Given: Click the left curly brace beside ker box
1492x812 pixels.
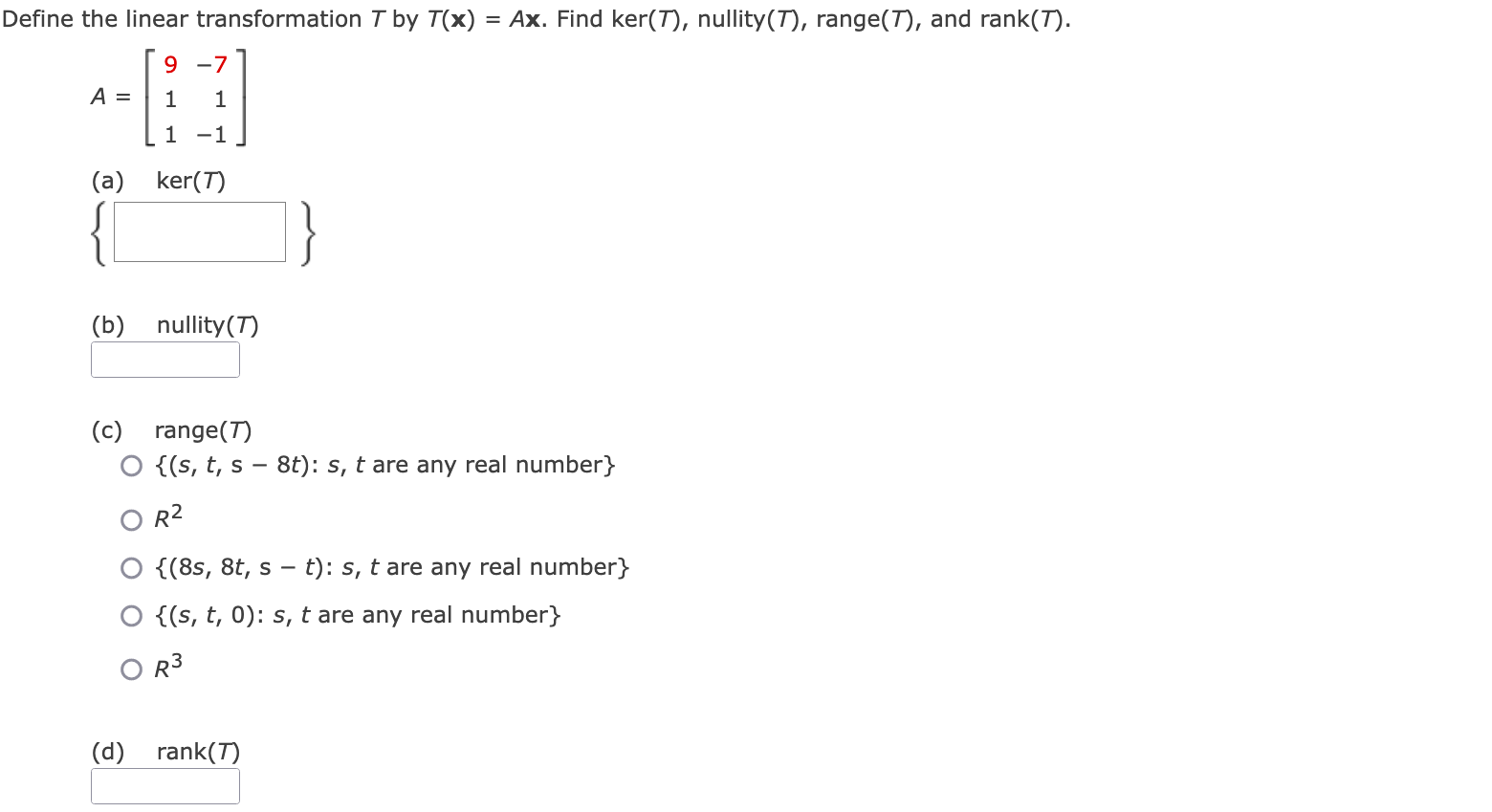Looking at the screenshot, I should (x=96, y=232).
